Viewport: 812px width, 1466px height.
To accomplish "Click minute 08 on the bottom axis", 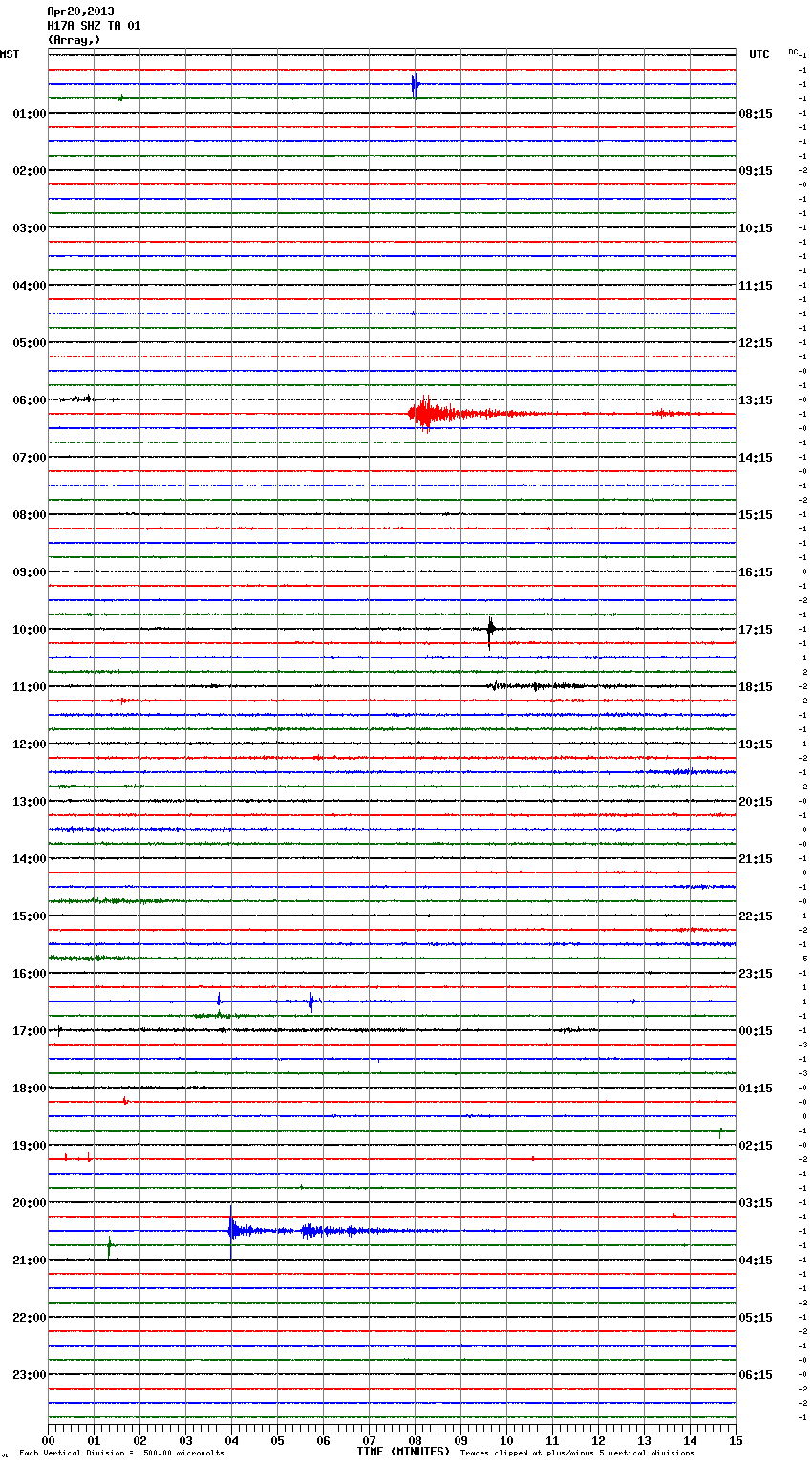I will point(415,1440).
